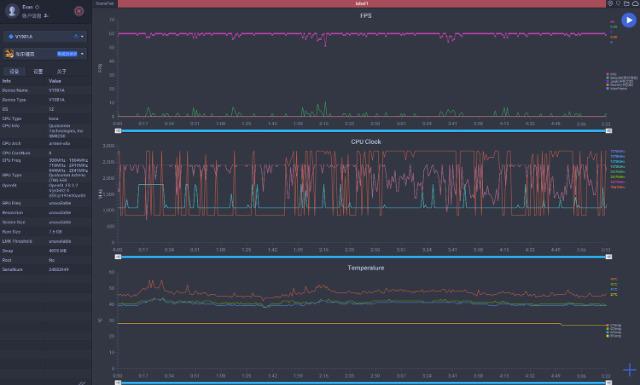Click the CPU Clock chart title
This screenshot has width=640, height=385.
366,142
